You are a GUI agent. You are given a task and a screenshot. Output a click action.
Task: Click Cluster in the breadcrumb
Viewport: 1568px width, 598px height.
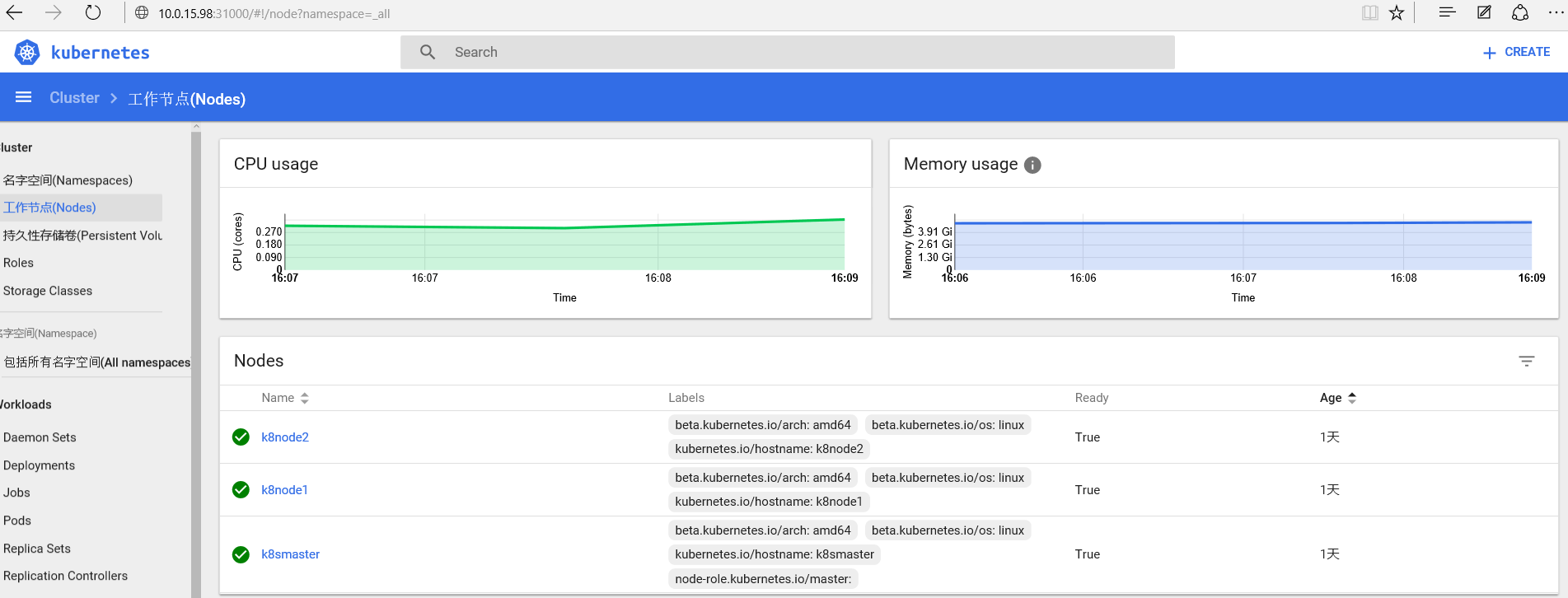(x=74, y=98)
